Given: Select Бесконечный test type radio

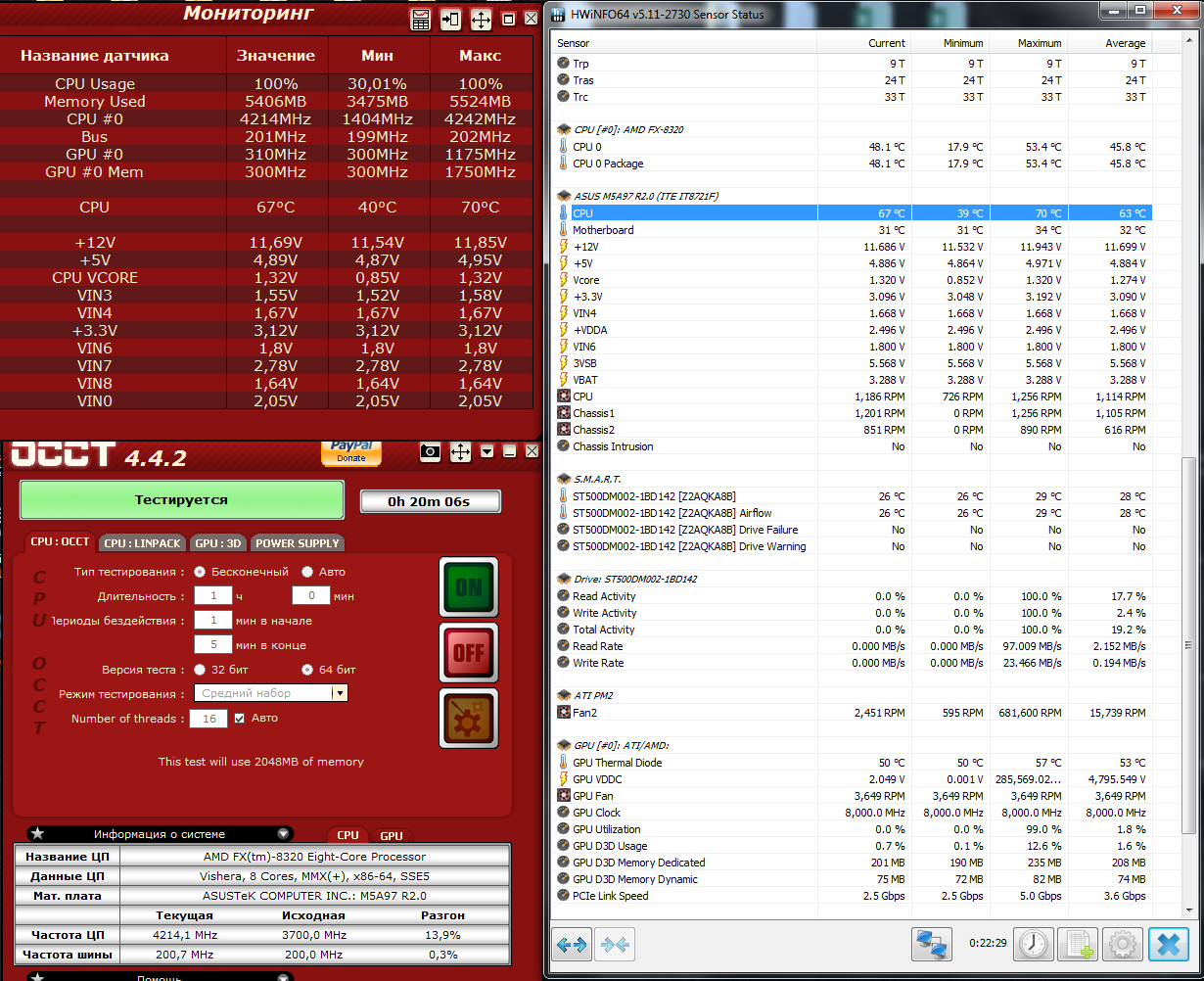Looking at the screenshot, I should (x=200, y=572).
